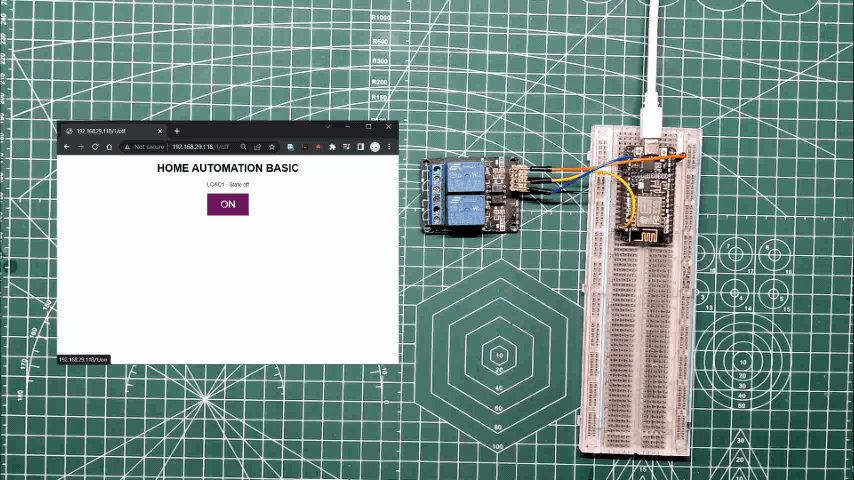Viewport: 854px width, 480px height.
Task: Open Chrome three-dot menu
Action: click(389, 147)
